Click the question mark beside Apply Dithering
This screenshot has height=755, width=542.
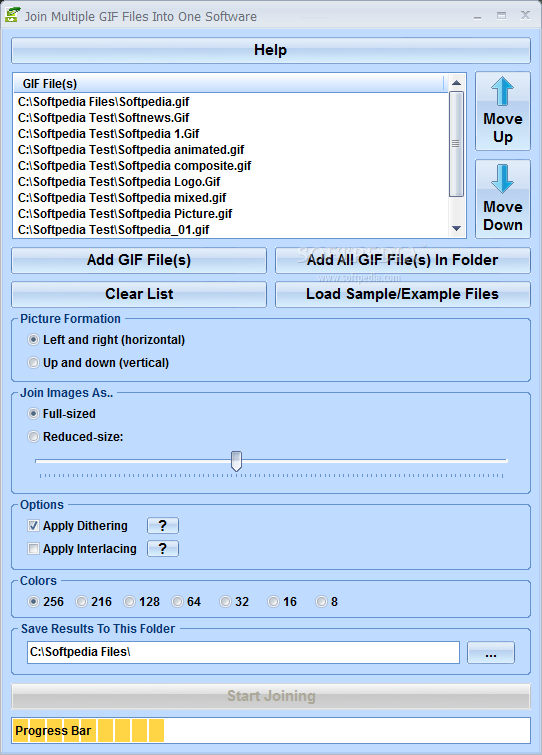point(163,525)
